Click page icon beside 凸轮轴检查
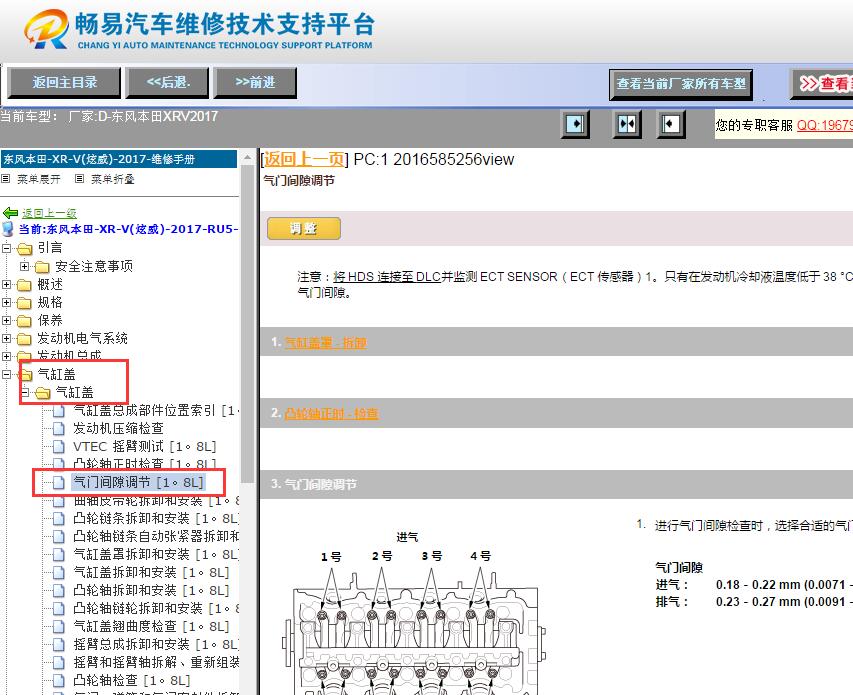 point(59,680)
